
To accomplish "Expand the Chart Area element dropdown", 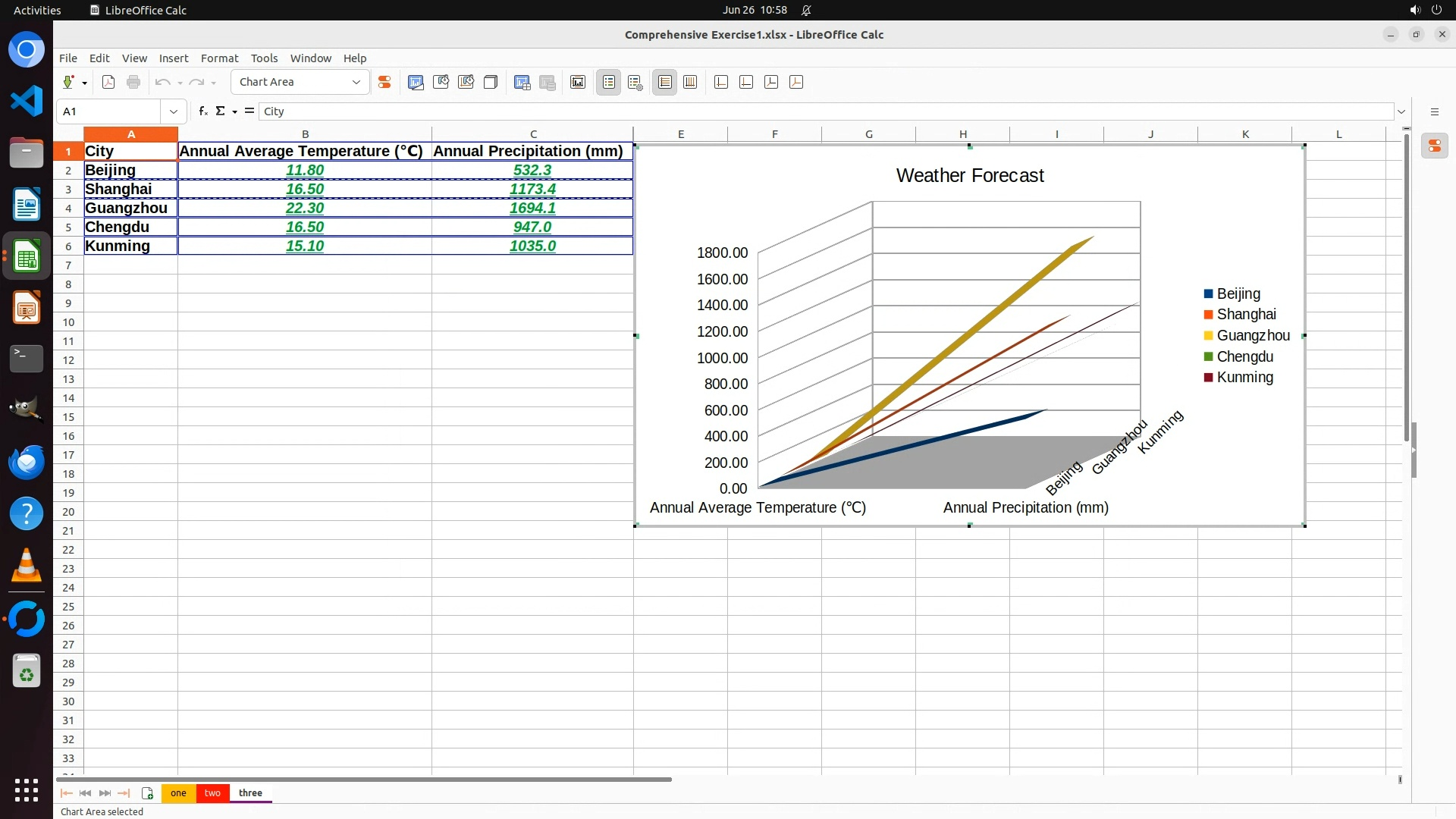I will (x=356, y=82).
